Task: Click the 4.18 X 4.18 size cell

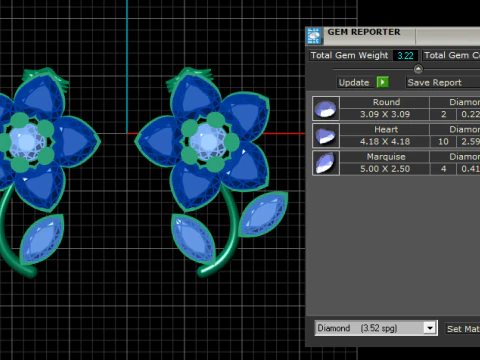Action: (385, 142)
